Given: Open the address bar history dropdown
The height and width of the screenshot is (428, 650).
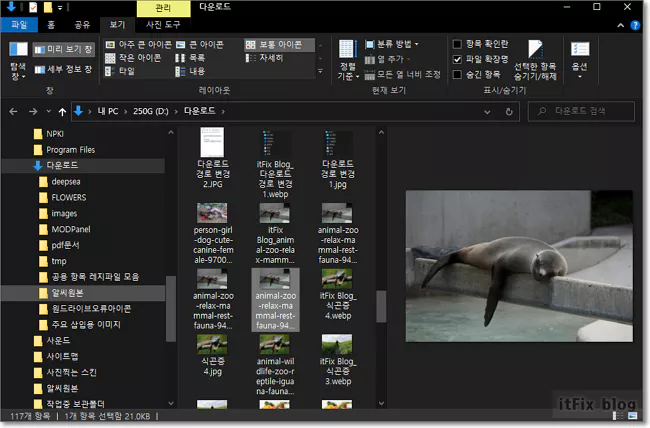Looking at the screenshot, I should (488, 112).
